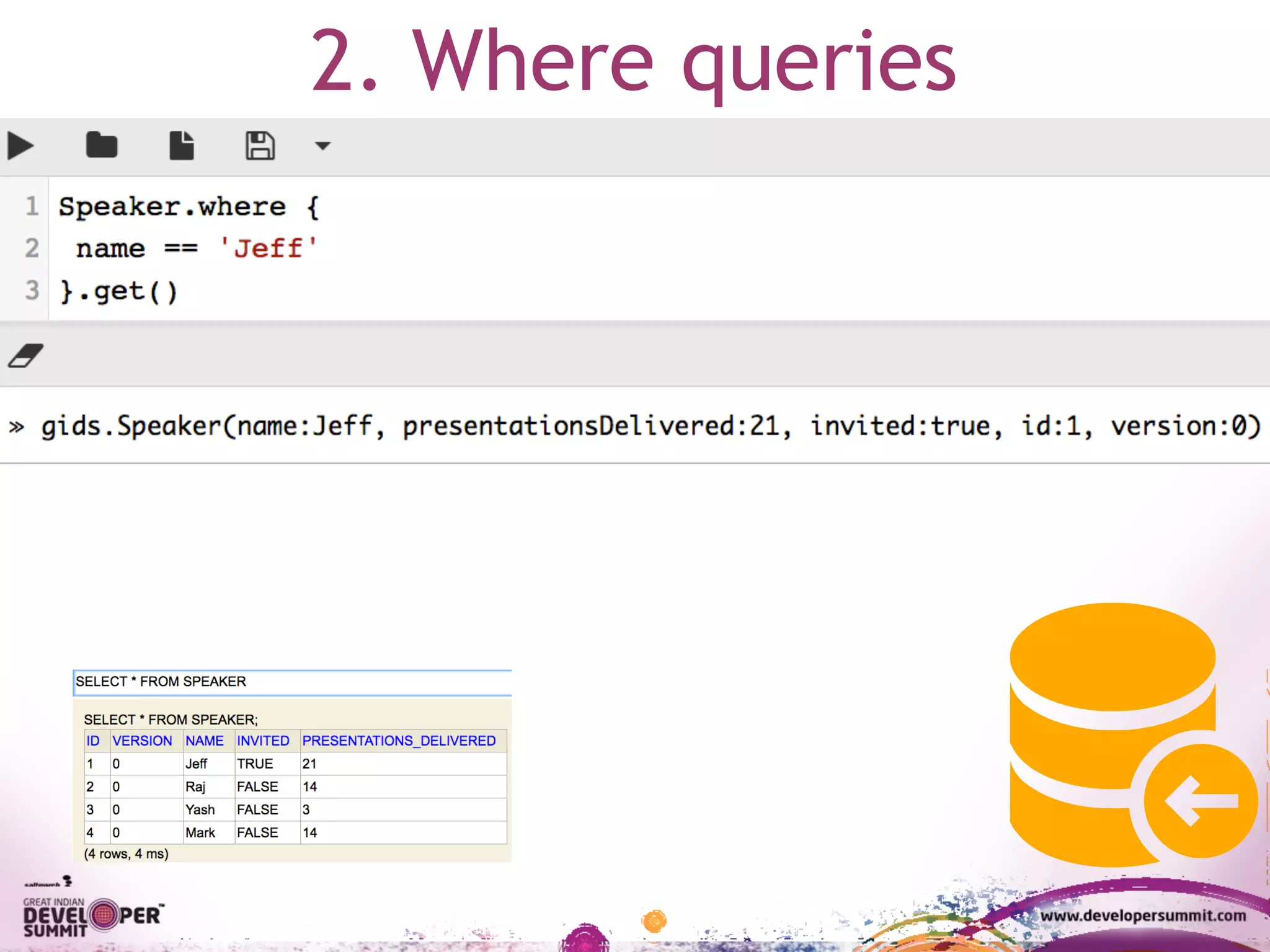The height and width of the screenshot is (952, 1270).
Task: Select the 'Jeff' name cell
Action: [209, 764]
